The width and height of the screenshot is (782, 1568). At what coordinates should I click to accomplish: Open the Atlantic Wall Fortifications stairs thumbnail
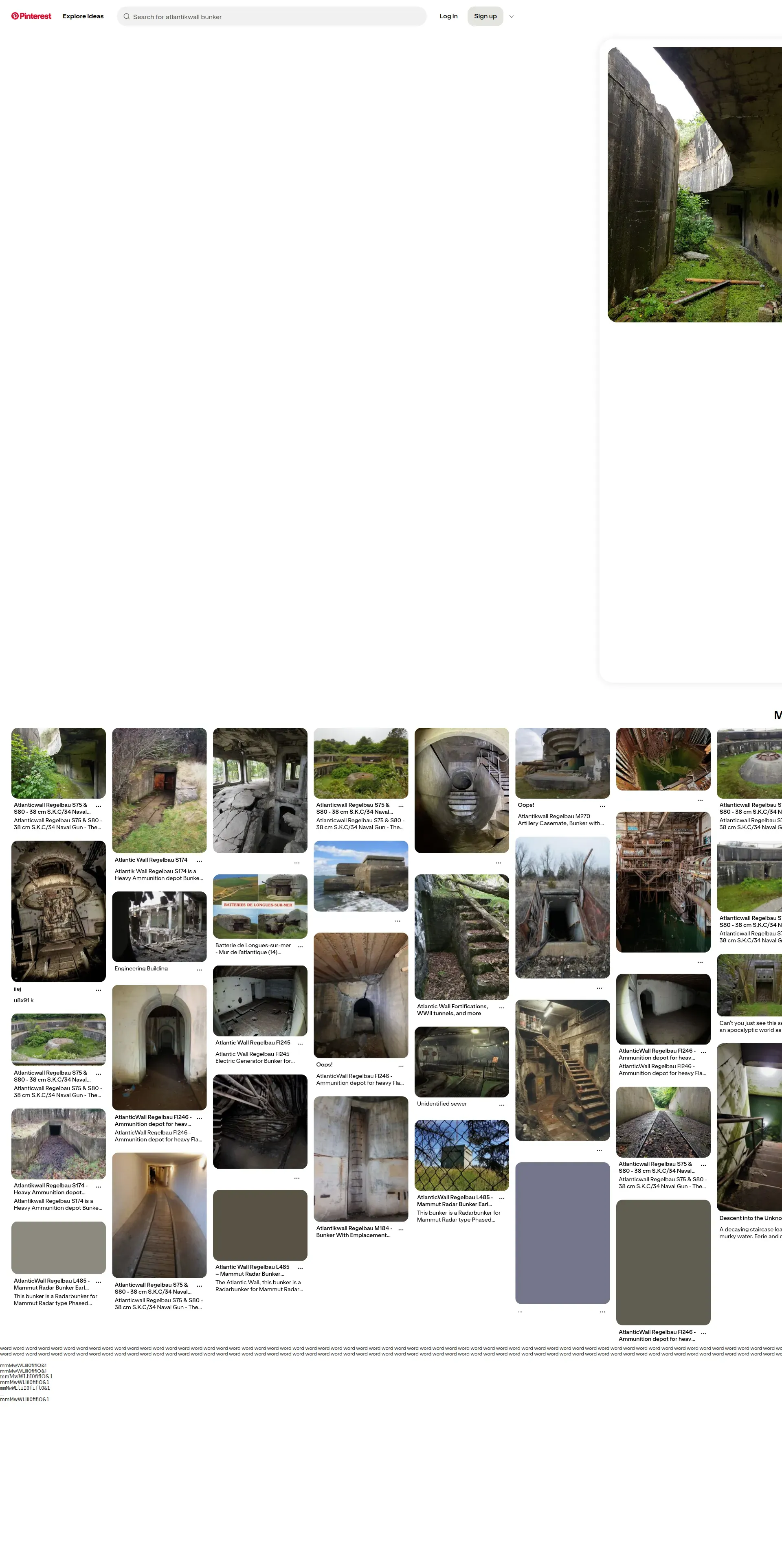461,936
